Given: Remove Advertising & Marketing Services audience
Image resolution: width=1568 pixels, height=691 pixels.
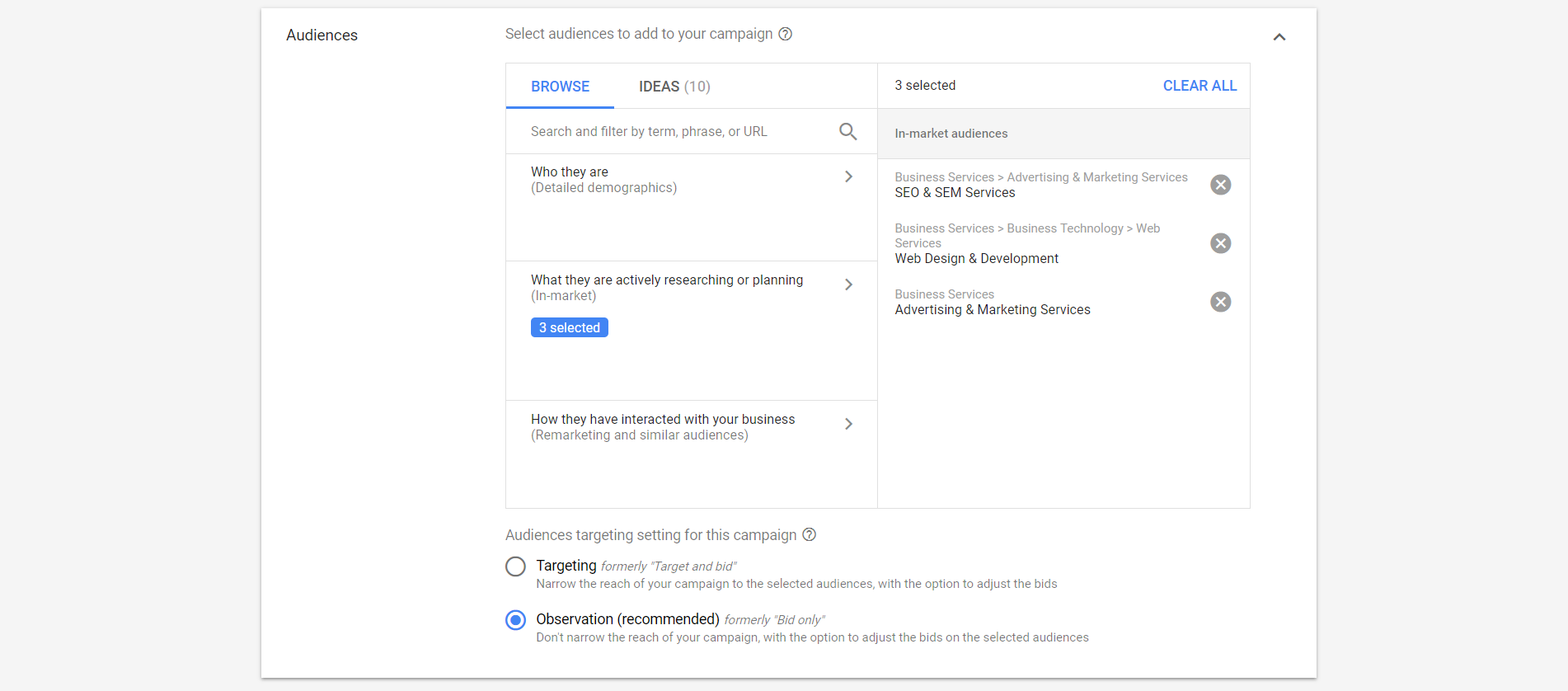Looking at the screenshot, I should click(1221, 302).
